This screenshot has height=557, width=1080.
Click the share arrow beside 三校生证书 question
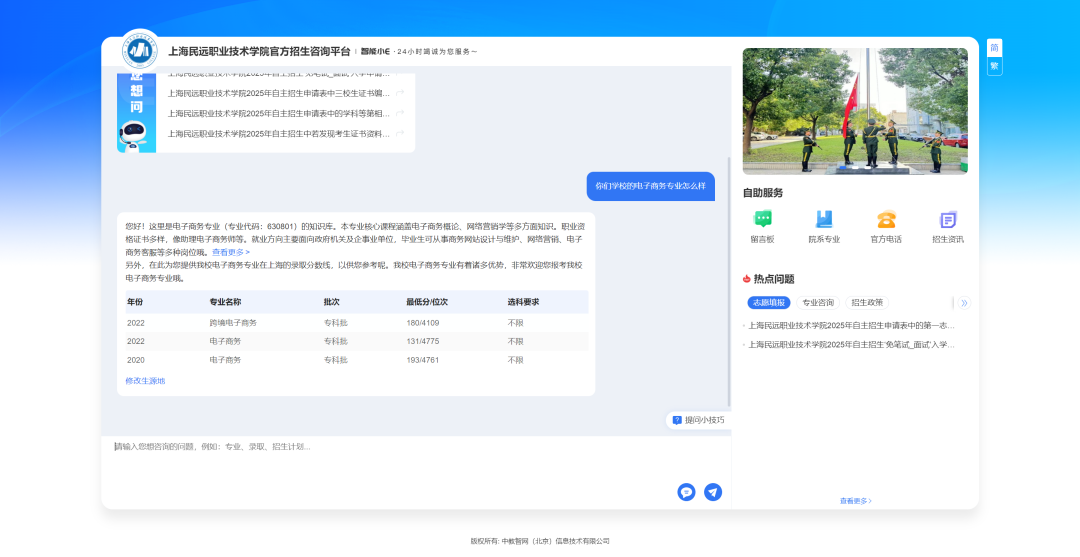point(399,93)
